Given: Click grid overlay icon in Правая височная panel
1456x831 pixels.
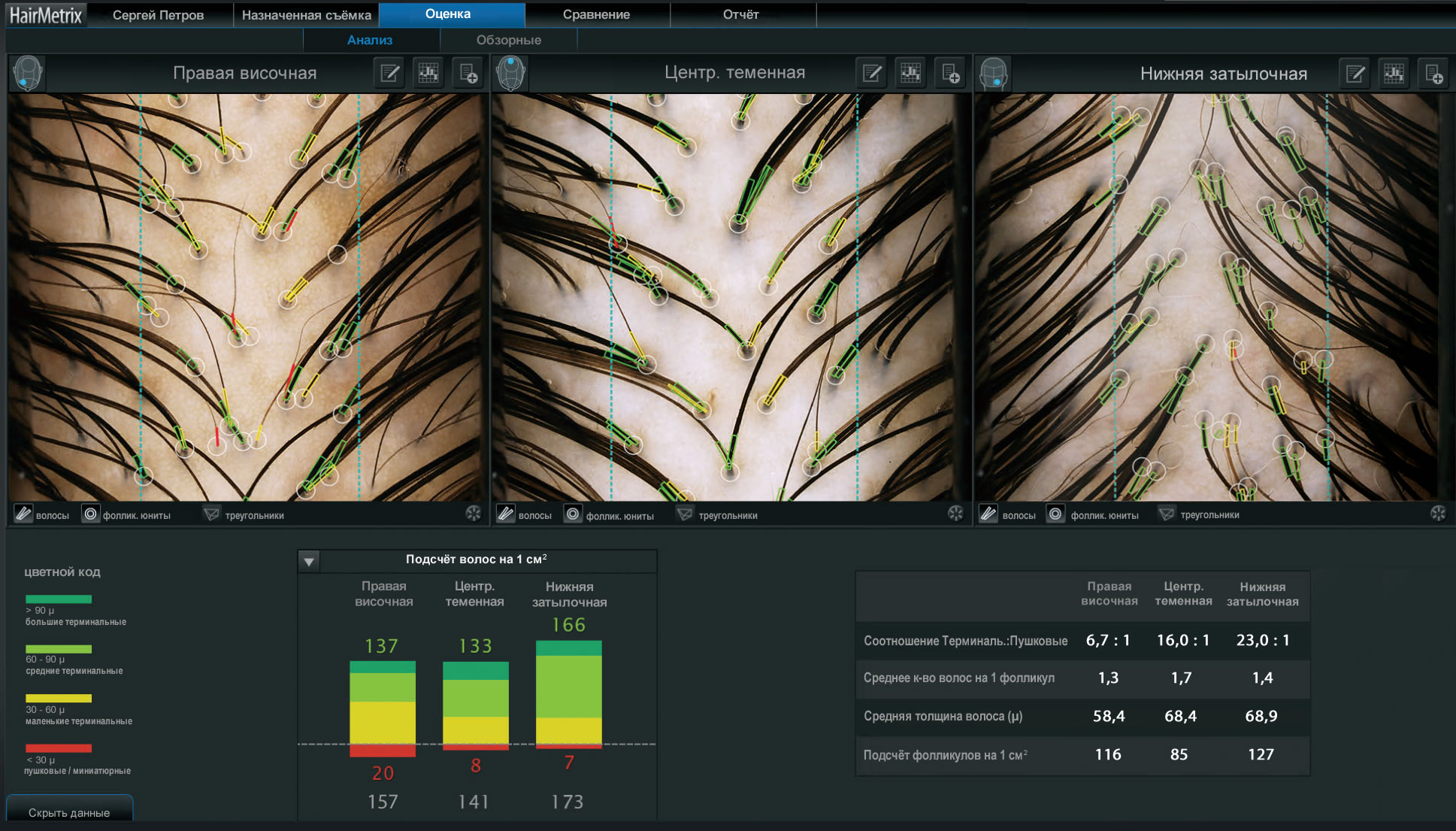Looking at the screenshot, I should (x=428, y=73).
